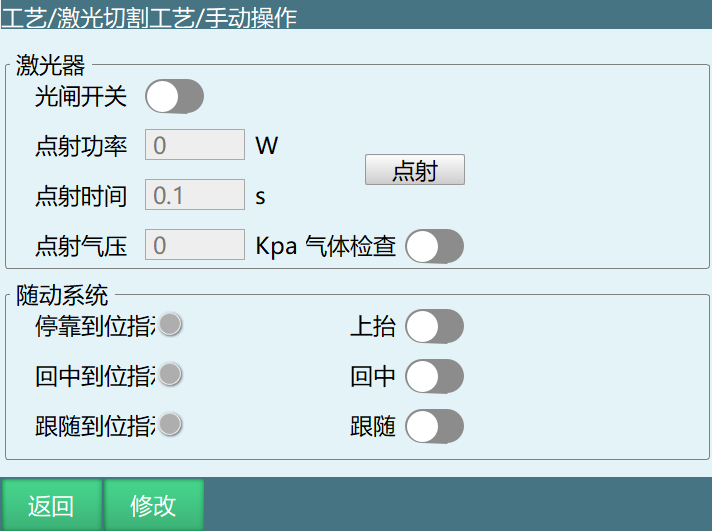Image resolution: width=712 pixels, height=531 pixels.
Task: Click the 回中到位 indicator light
Action: pyautogui.click(x=170, y=374)
